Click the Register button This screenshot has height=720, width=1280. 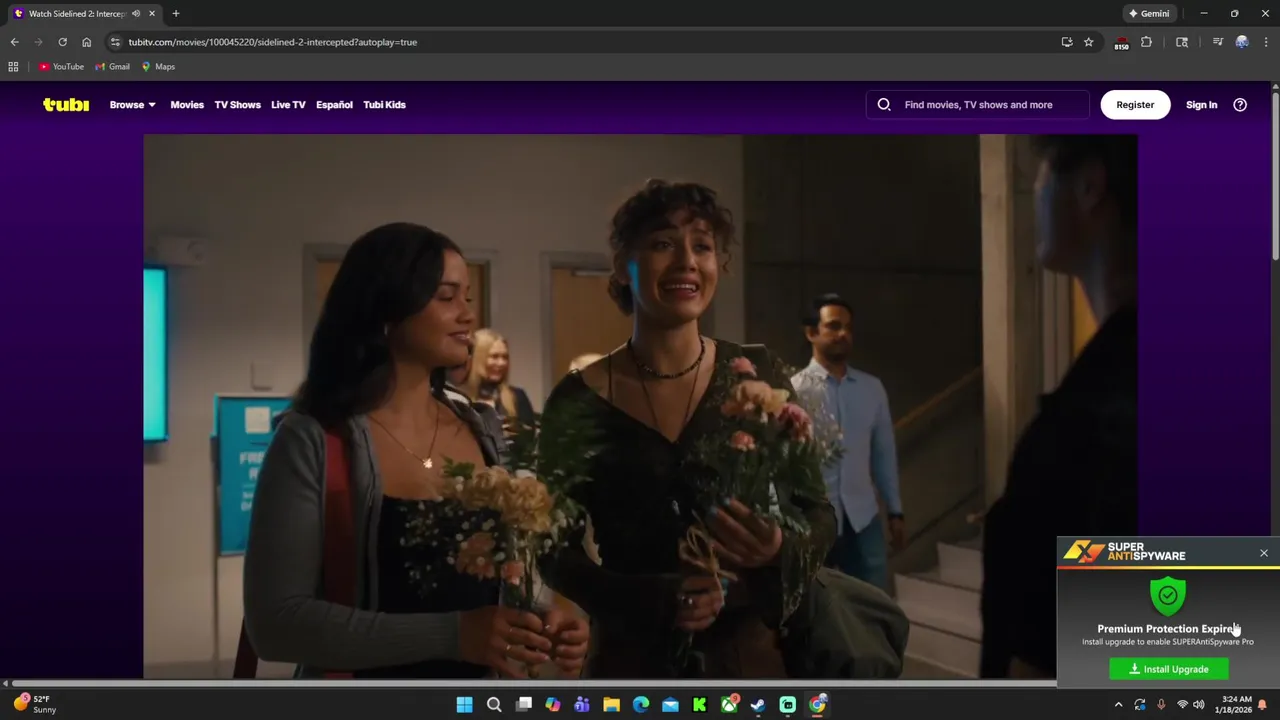coord(1135,104)
